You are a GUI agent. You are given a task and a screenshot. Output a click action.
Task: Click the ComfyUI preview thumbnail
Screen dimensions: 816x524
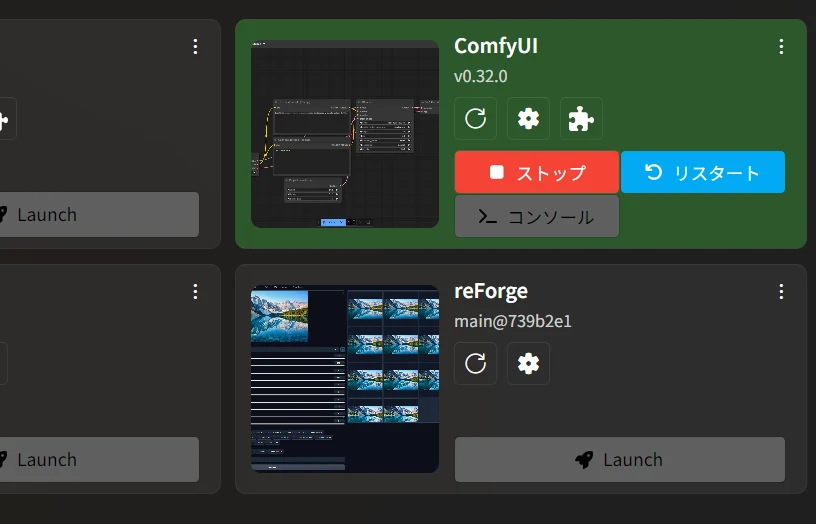tap(345, 134)
